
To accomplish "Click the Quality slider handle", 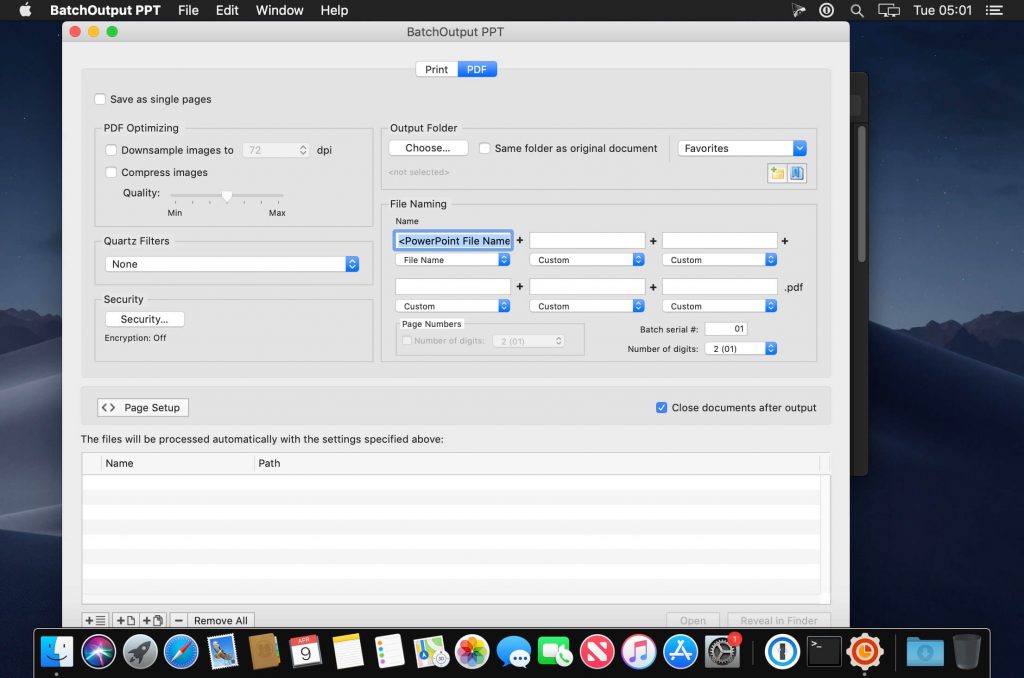I will 227,196.
